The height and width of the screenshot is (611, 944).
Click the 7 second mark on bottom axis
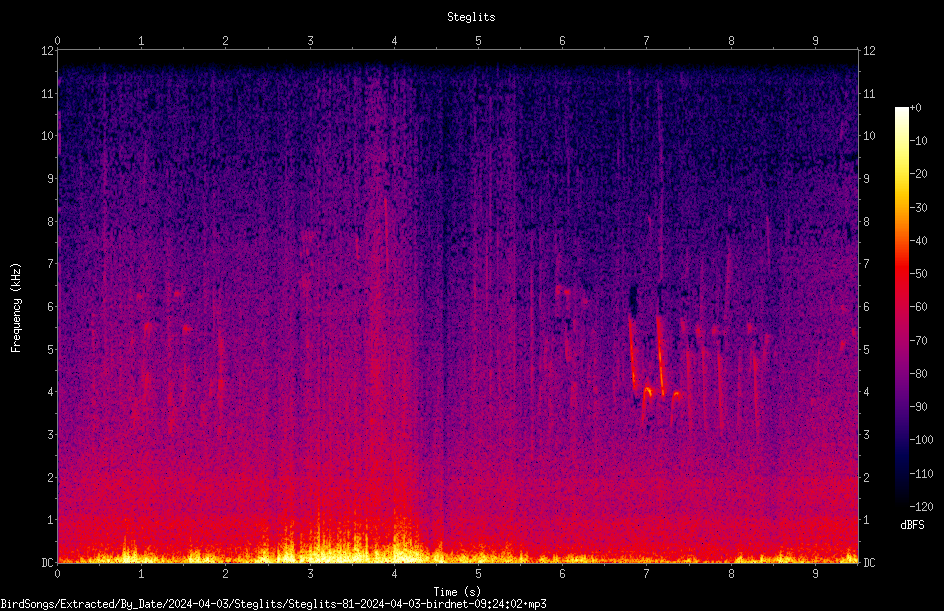[647, 574]
